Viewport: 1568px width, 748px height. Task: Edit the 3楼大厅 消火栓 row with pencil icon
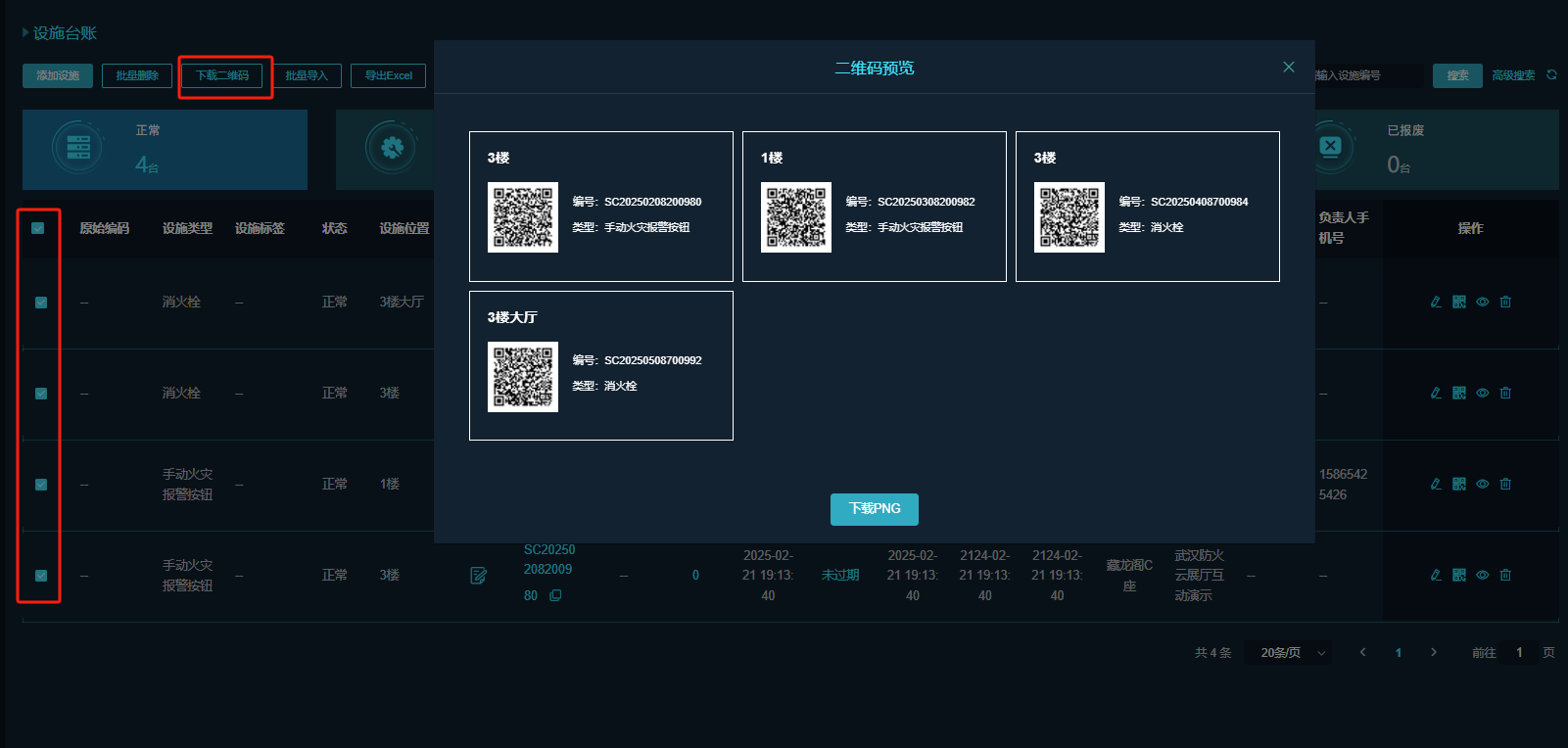coord(1436,302)
